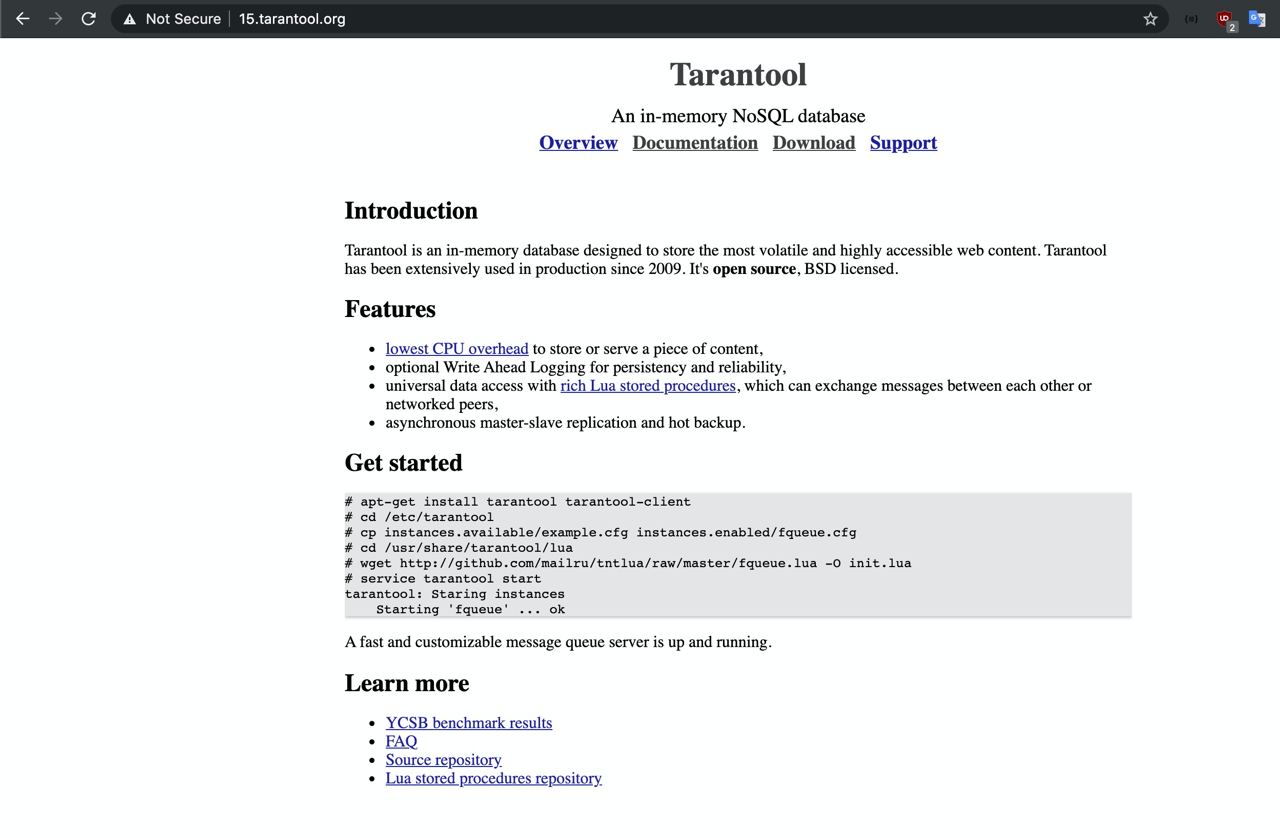Go back using the browser back arrow
This screenshot has width=1280, height=838.
[x=22, y=19]
